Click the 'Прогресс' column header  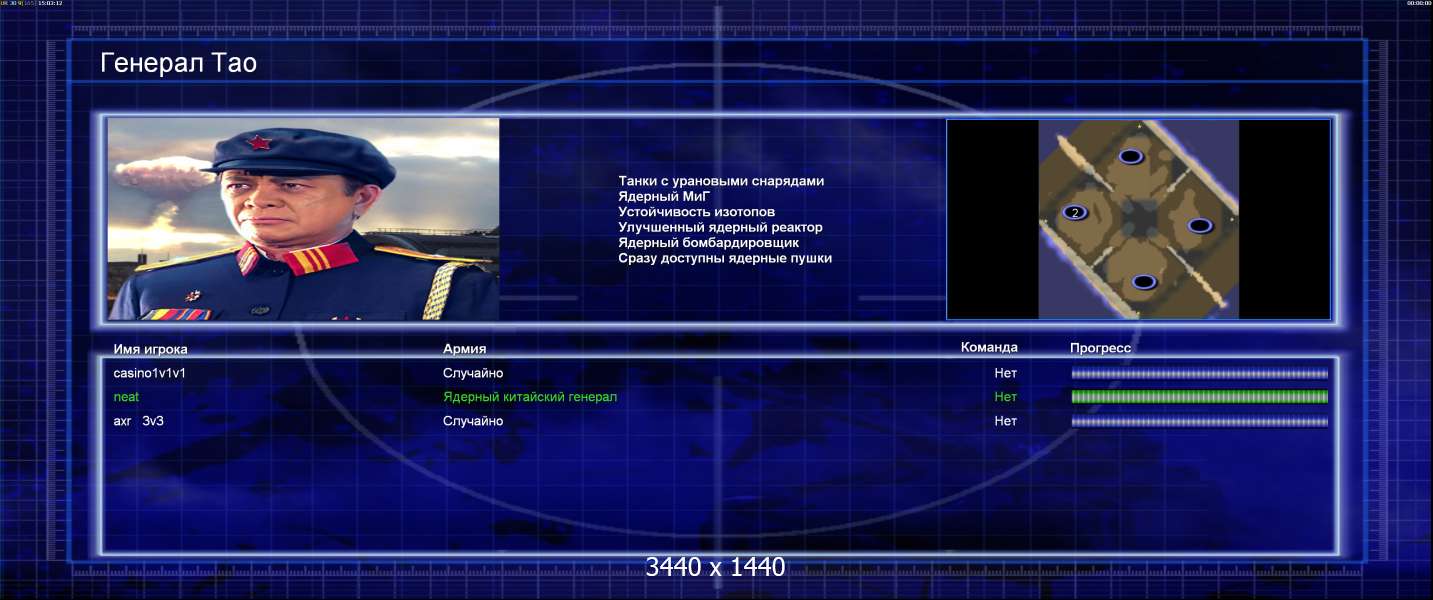(x=1100, y=348)
